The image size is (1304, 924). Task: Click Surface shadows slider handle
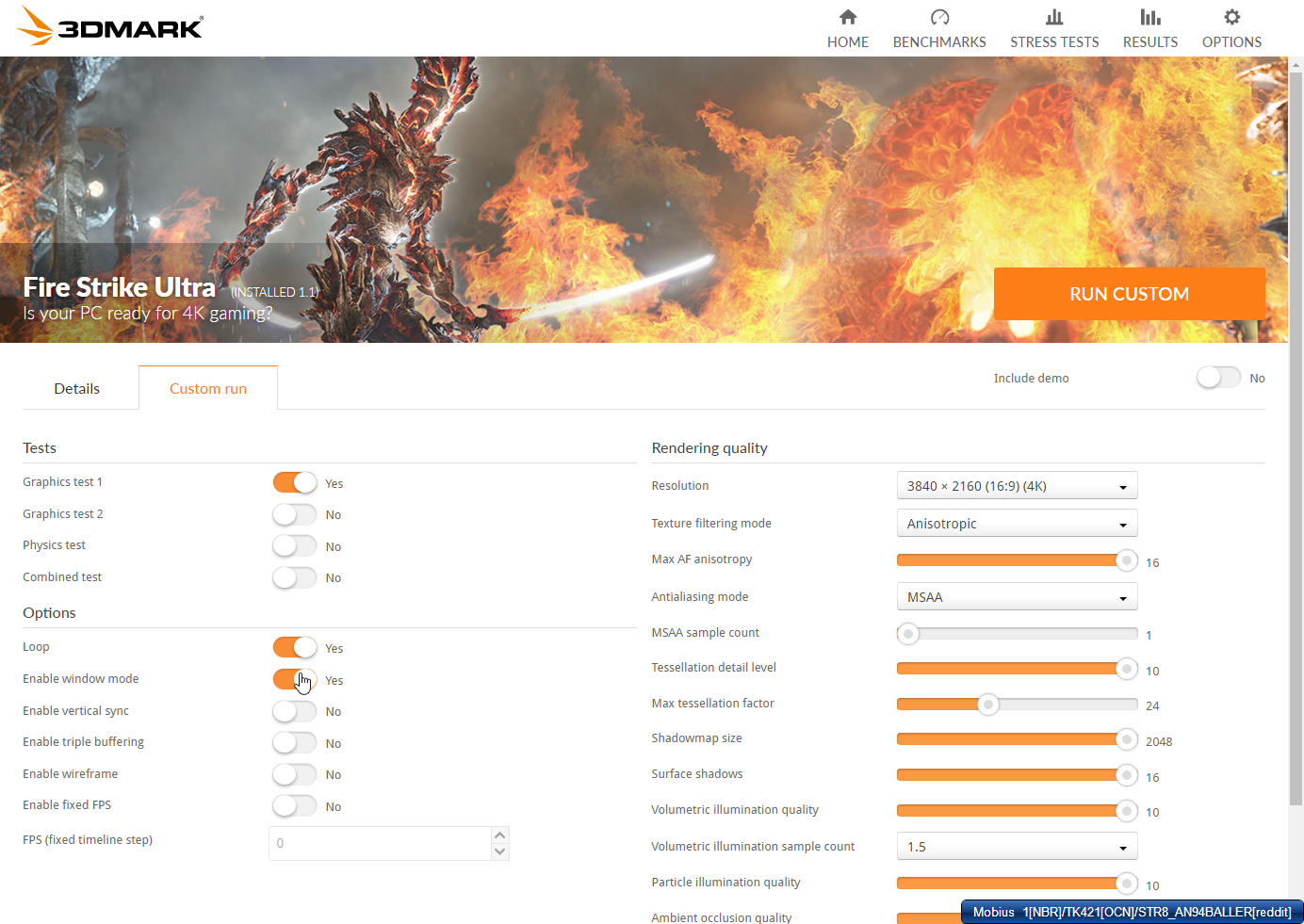pyautogui.click(x=1126, y=775)
